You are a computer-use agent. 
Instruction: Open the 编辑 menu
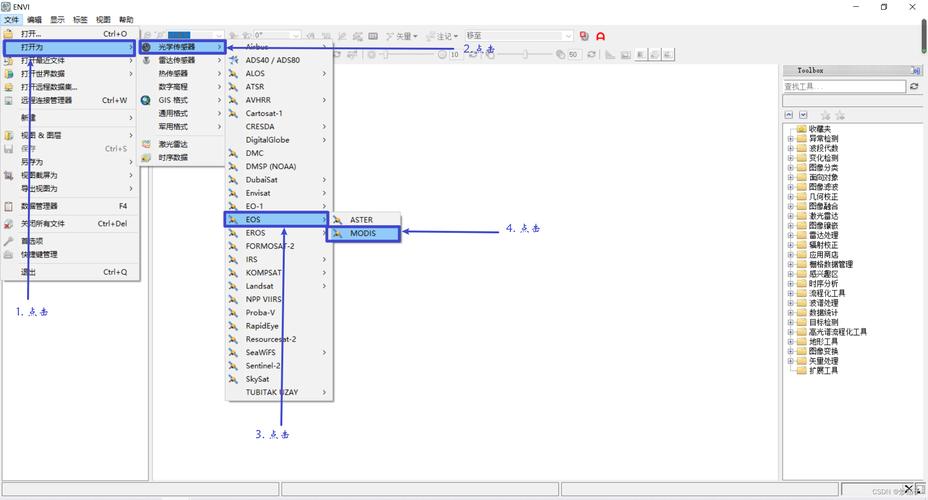34,20
